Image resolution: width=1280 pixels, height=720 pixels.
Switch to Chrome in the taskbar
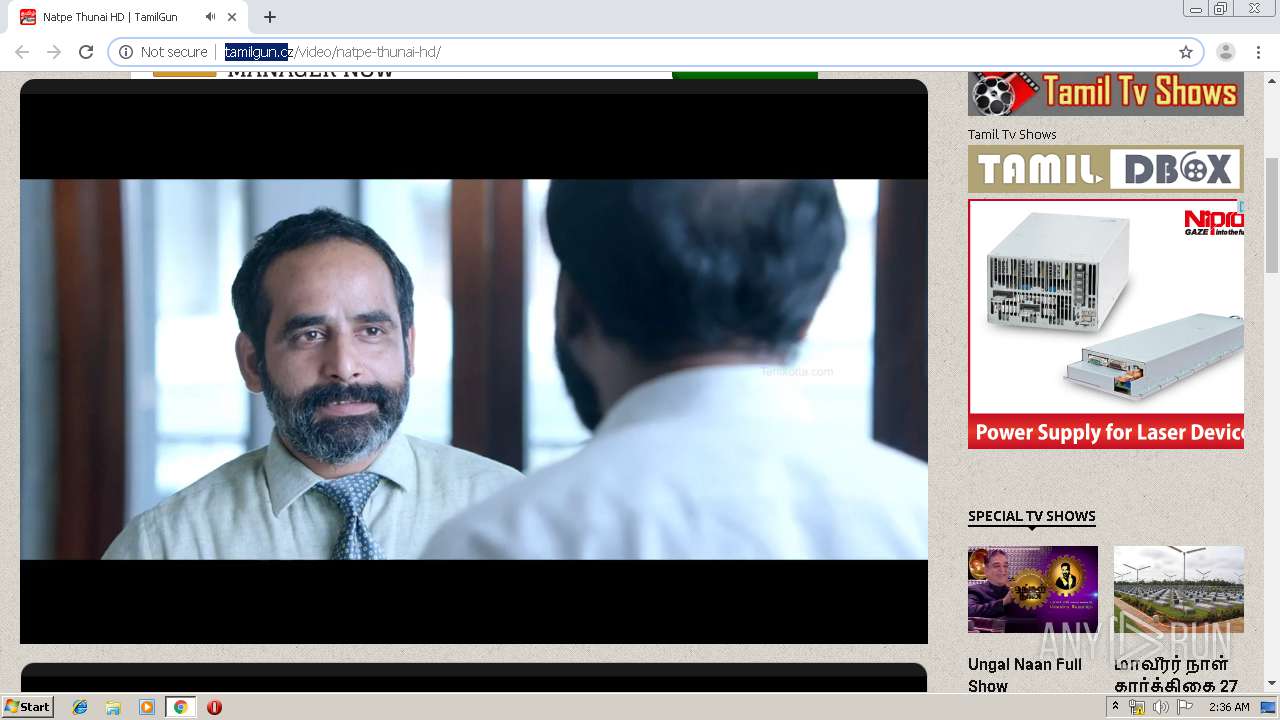click(x=180, y=707)
